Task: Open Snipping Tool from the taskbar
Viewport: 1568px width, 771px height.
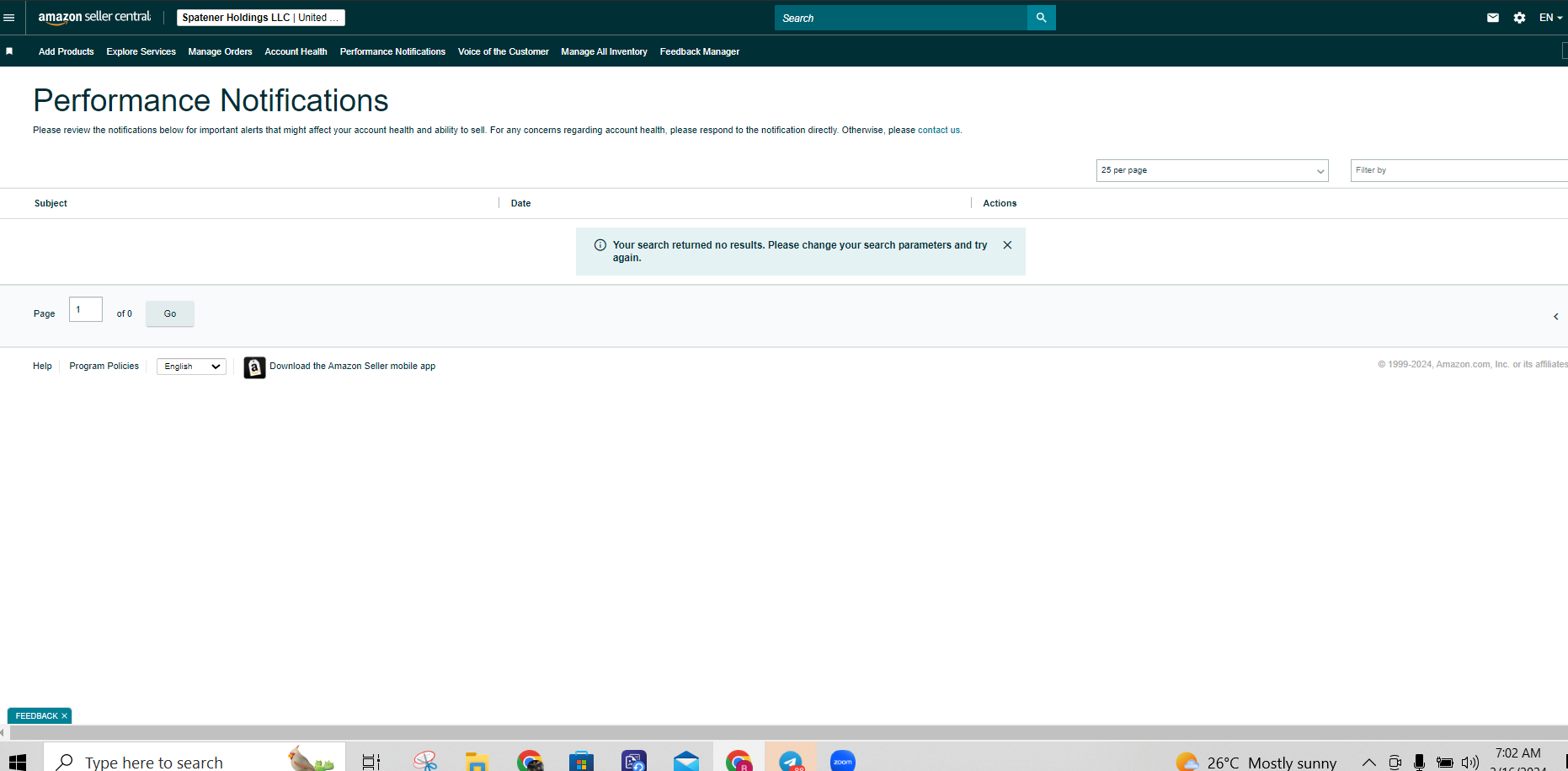Action: (425, 761)
